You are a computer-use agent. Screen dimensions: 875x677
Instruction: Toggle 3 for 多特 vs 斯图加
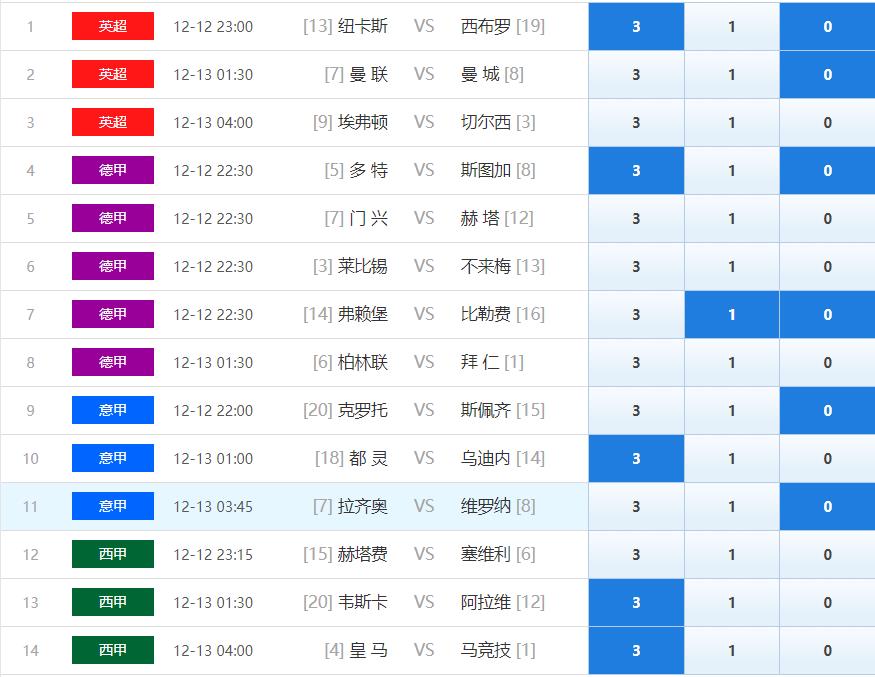(x=636, y=170)
